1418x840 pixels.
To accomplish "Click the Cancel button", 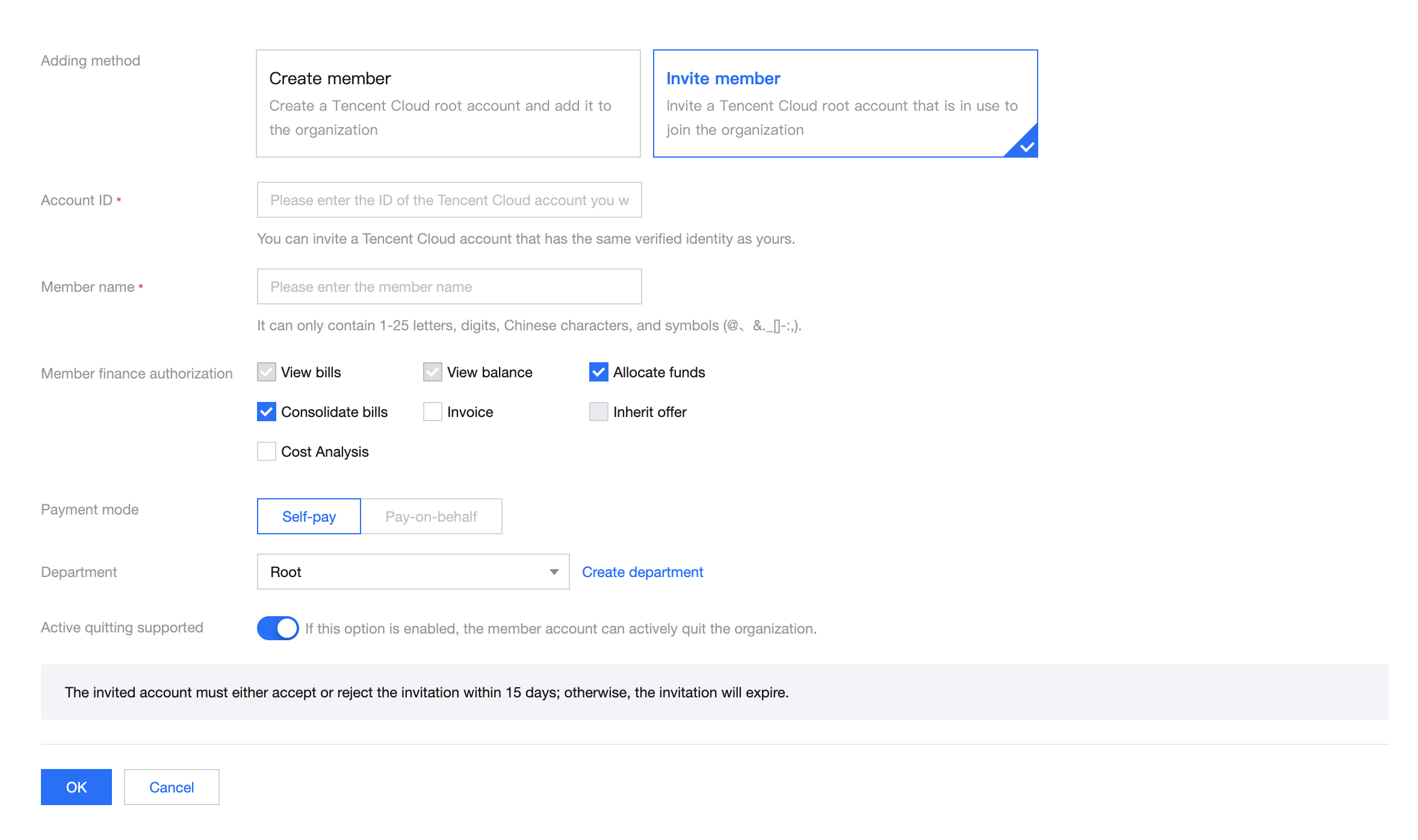I will [172, 787].
